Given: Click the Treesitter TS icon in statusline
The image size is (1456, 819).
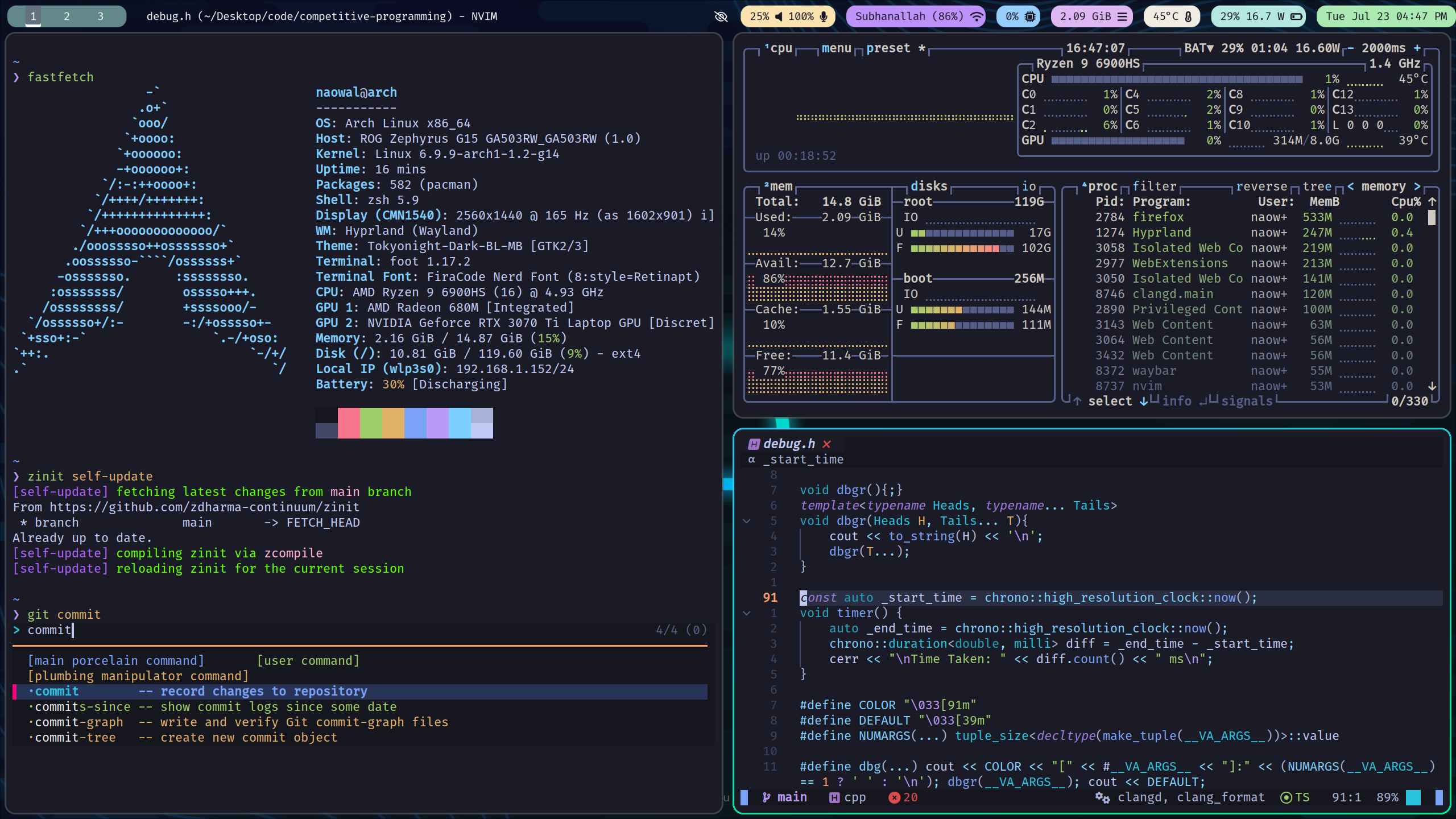Looking at the screenshot, I should tap(1285, 797).
